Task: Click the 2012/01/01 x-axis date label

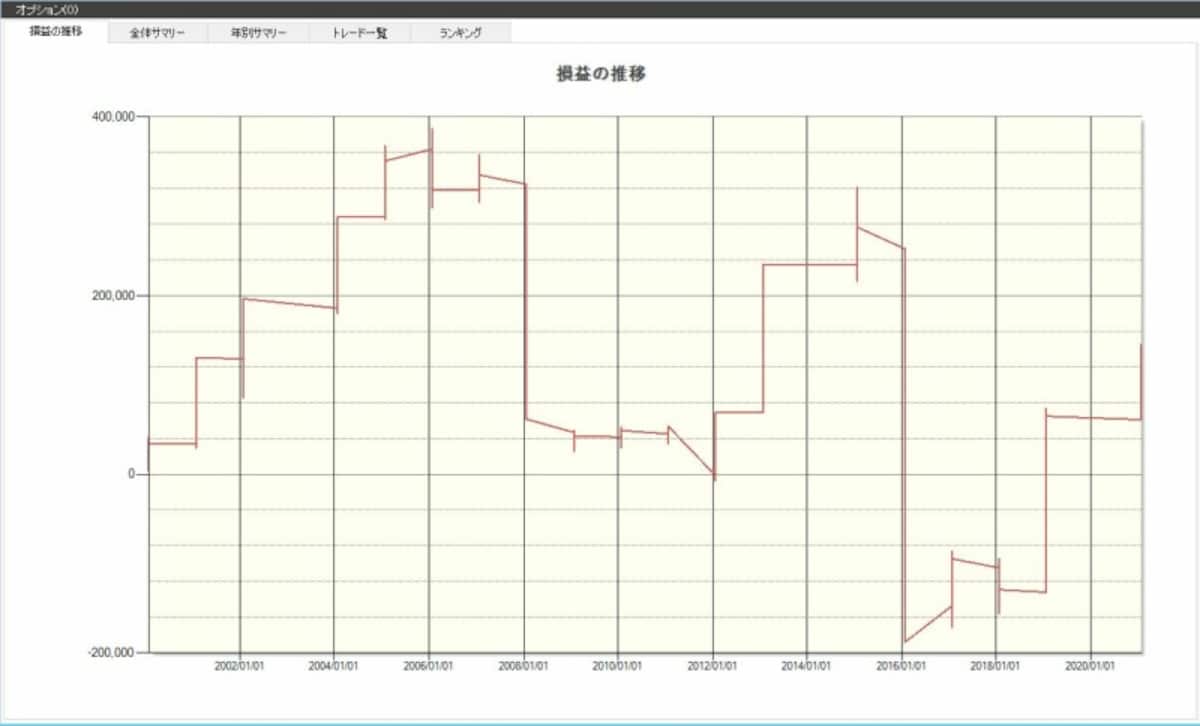Action: [x=713, y=665]
